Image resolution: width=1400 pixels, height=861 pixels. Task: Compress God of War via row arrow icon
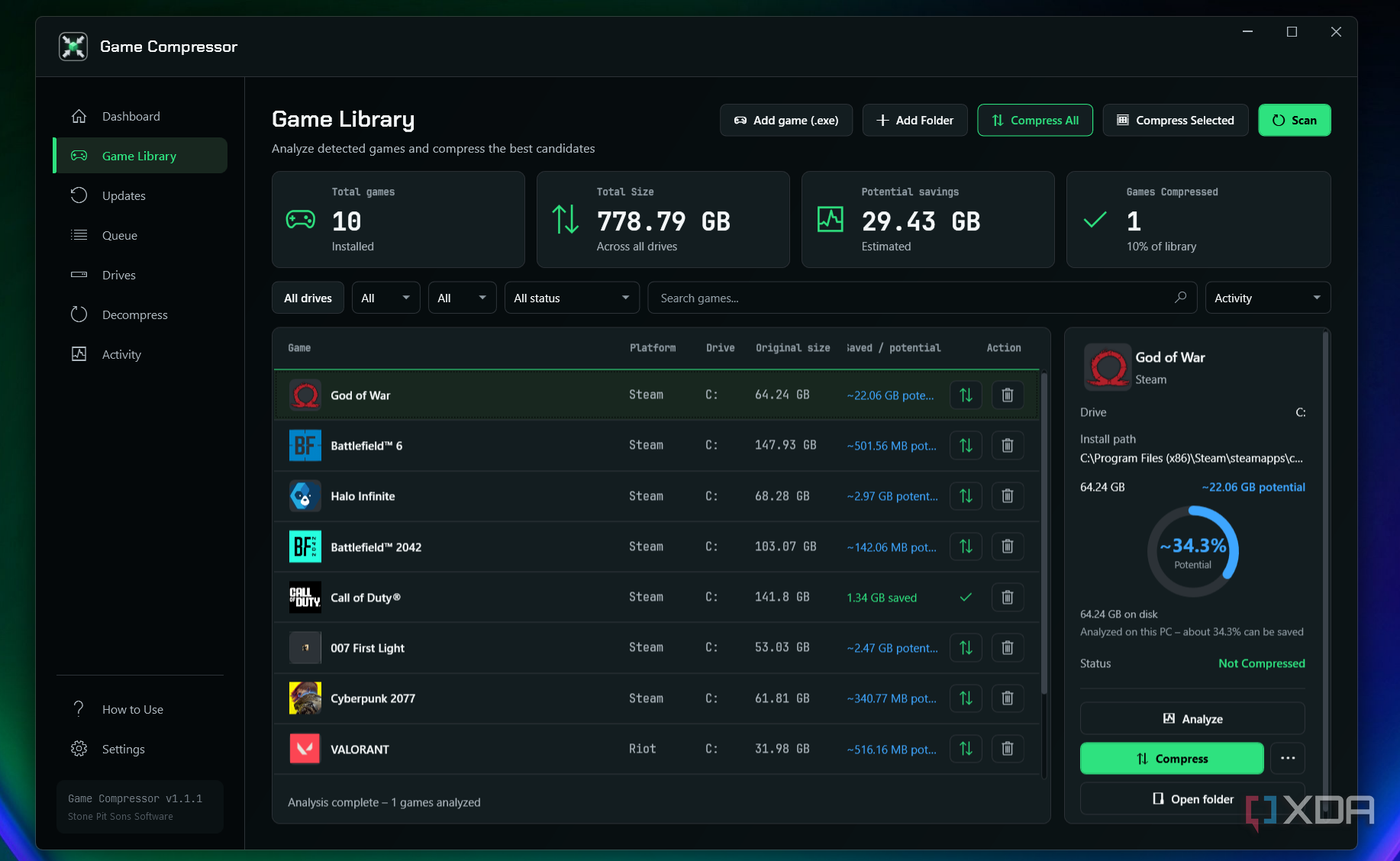966,395
